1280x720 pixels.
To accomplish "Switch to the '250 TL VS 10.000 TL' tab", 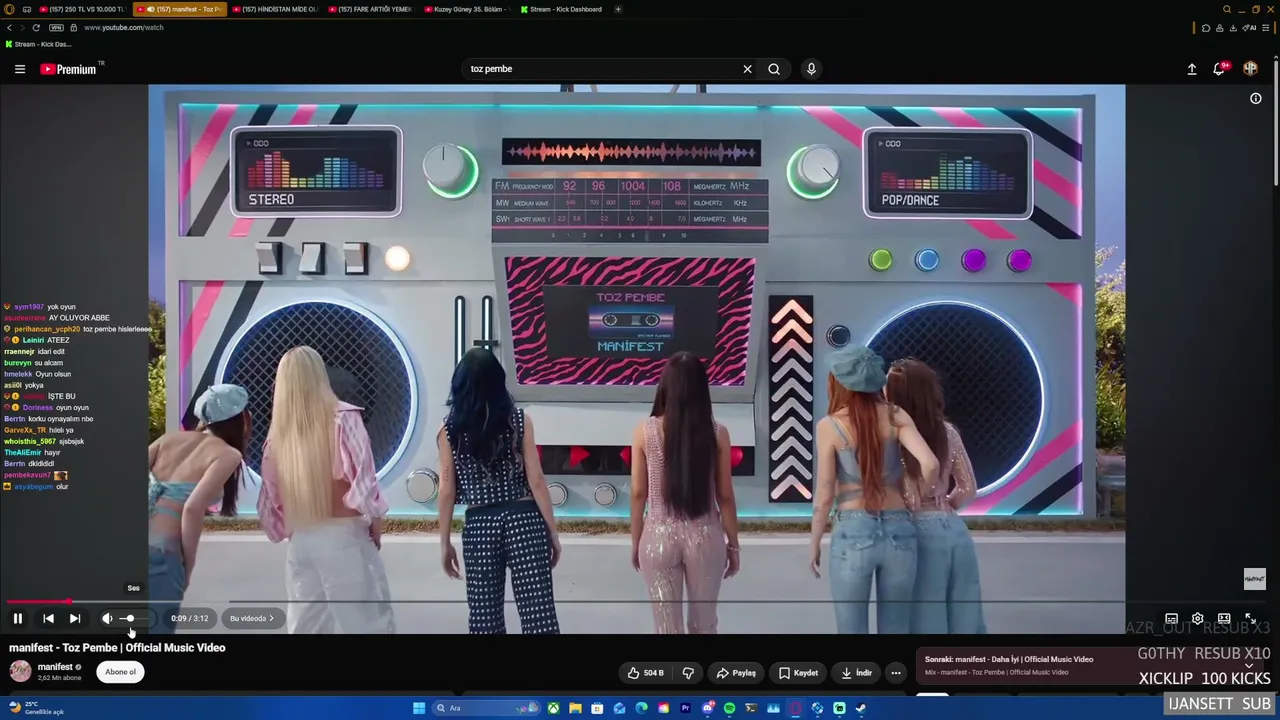I will pyautogui.click(x=83, y=9).
